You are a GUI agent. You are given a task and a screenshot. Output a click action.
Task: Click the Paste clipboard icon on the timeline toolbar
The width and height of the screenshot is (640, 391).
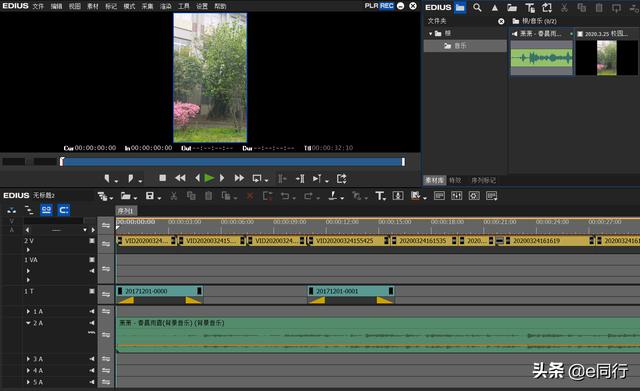(209, 196)
